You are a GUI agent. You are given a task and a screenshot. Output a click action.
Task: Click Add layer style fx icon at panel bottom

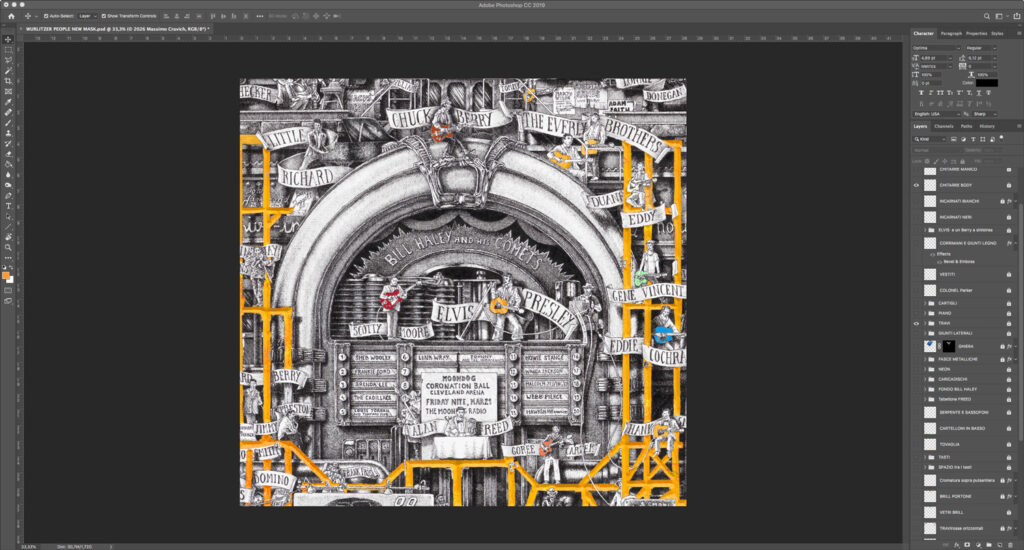(957, 545)
